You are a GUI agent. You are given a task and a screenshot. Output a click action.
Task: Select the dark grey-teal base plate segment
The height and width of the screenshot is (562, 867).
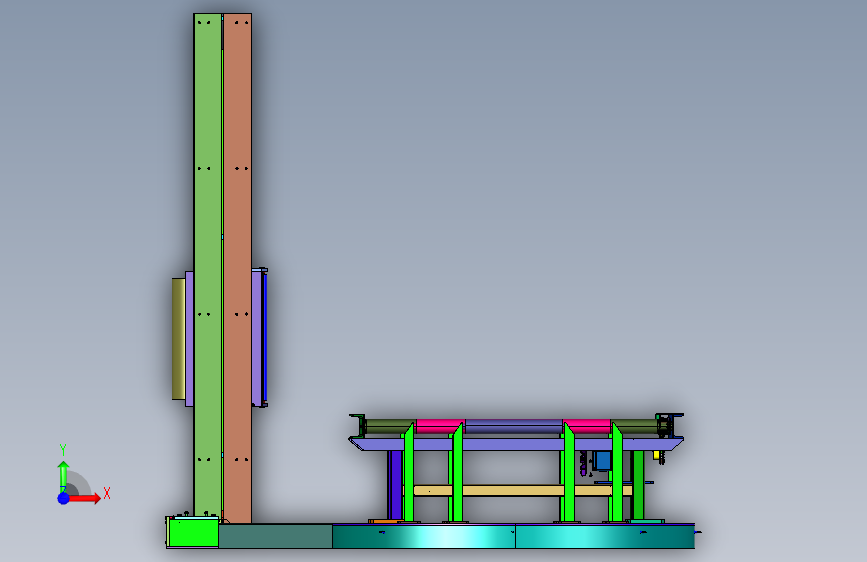(x=275, y=536)
